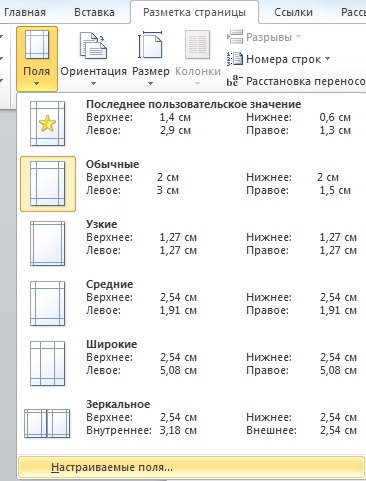Click the Колонки label text
Screen dimensions: 366x481
click(198, 71)
